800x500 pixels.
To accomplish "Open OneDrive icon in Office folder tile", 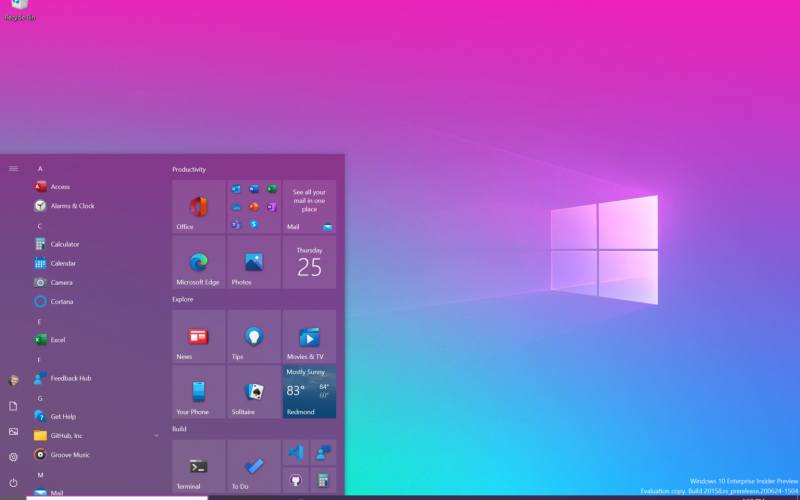I will tap(236, 207).
